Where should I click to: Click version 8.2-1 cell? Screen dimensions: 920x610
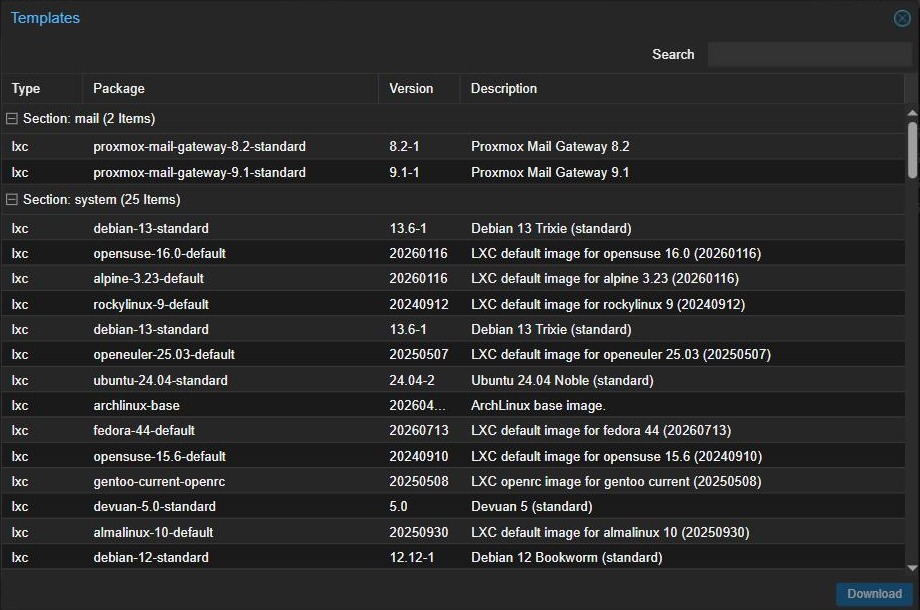pyautogui.click(x=404, y=146)
